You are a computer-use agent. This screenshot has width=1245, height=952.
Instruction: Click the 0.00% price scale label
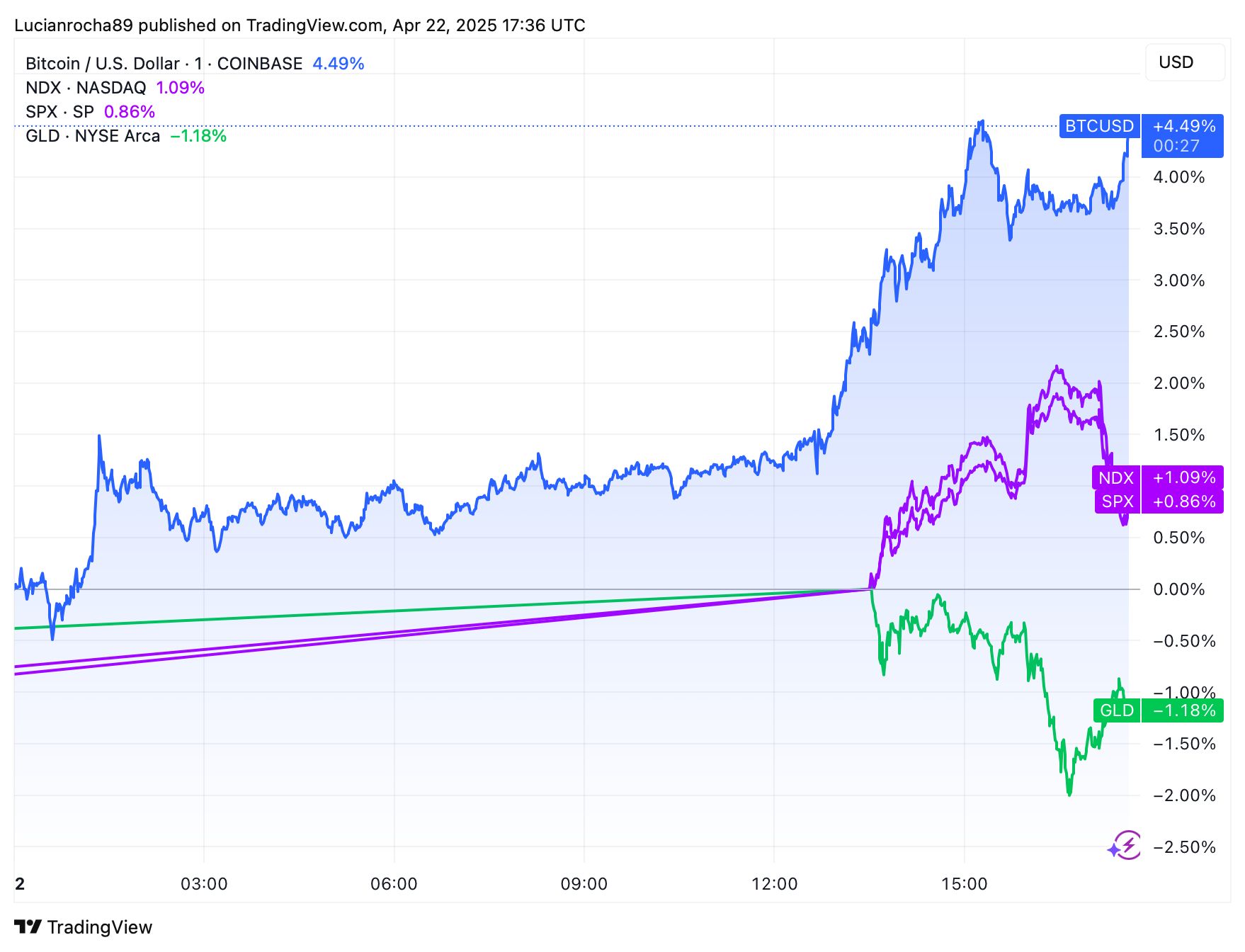point(1178,589)
